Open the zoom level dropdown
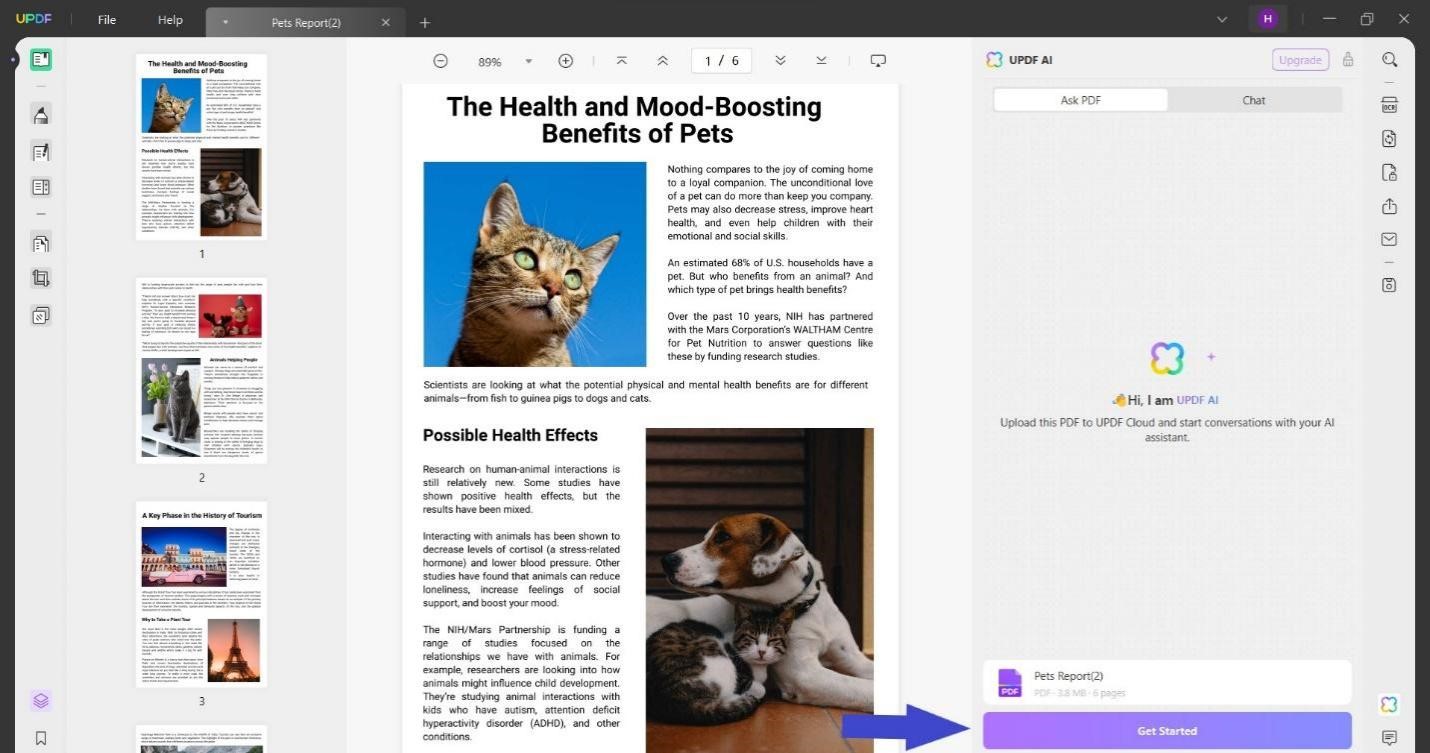 click(530, 61)
